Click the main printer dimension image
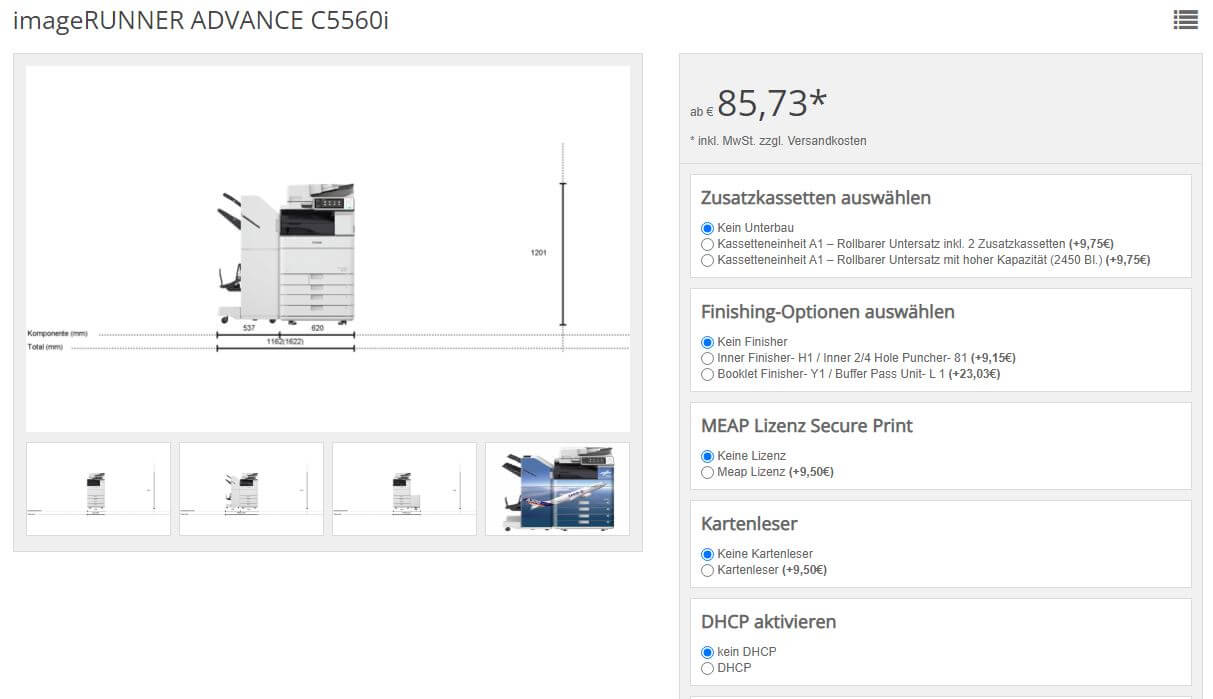 click(x=328, y=249)
